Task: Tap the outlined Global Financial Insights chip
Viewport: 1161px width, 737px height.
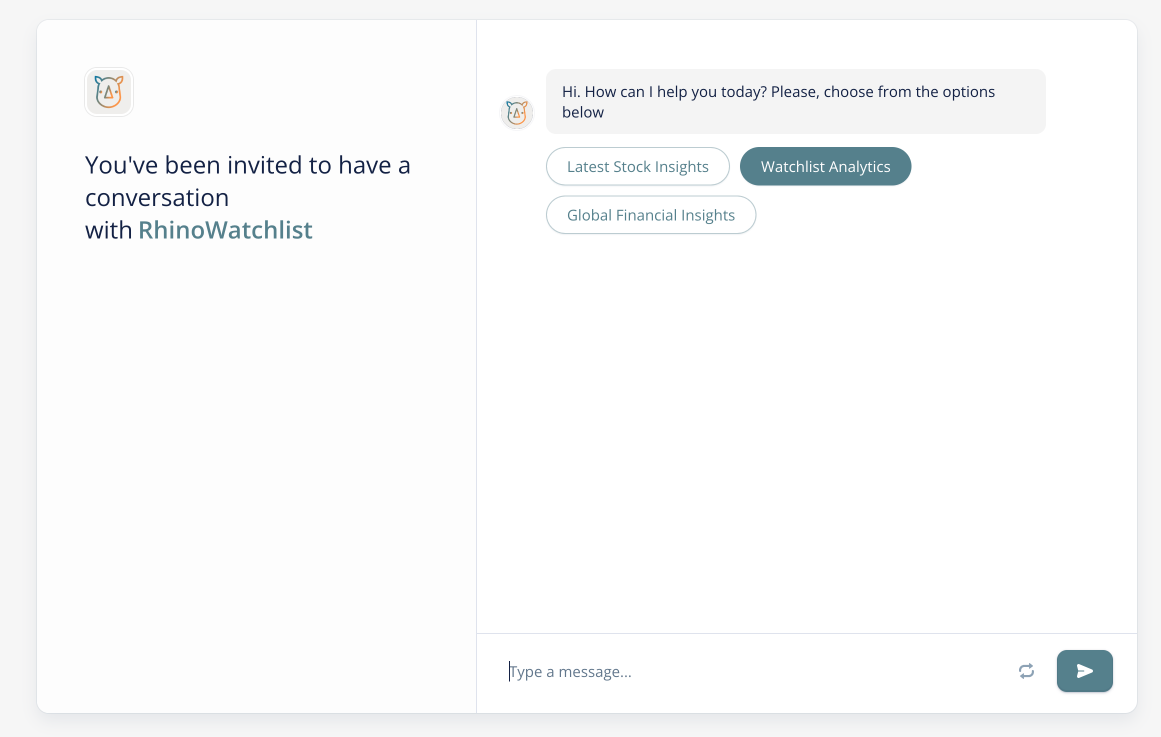Action: (650, 215)
